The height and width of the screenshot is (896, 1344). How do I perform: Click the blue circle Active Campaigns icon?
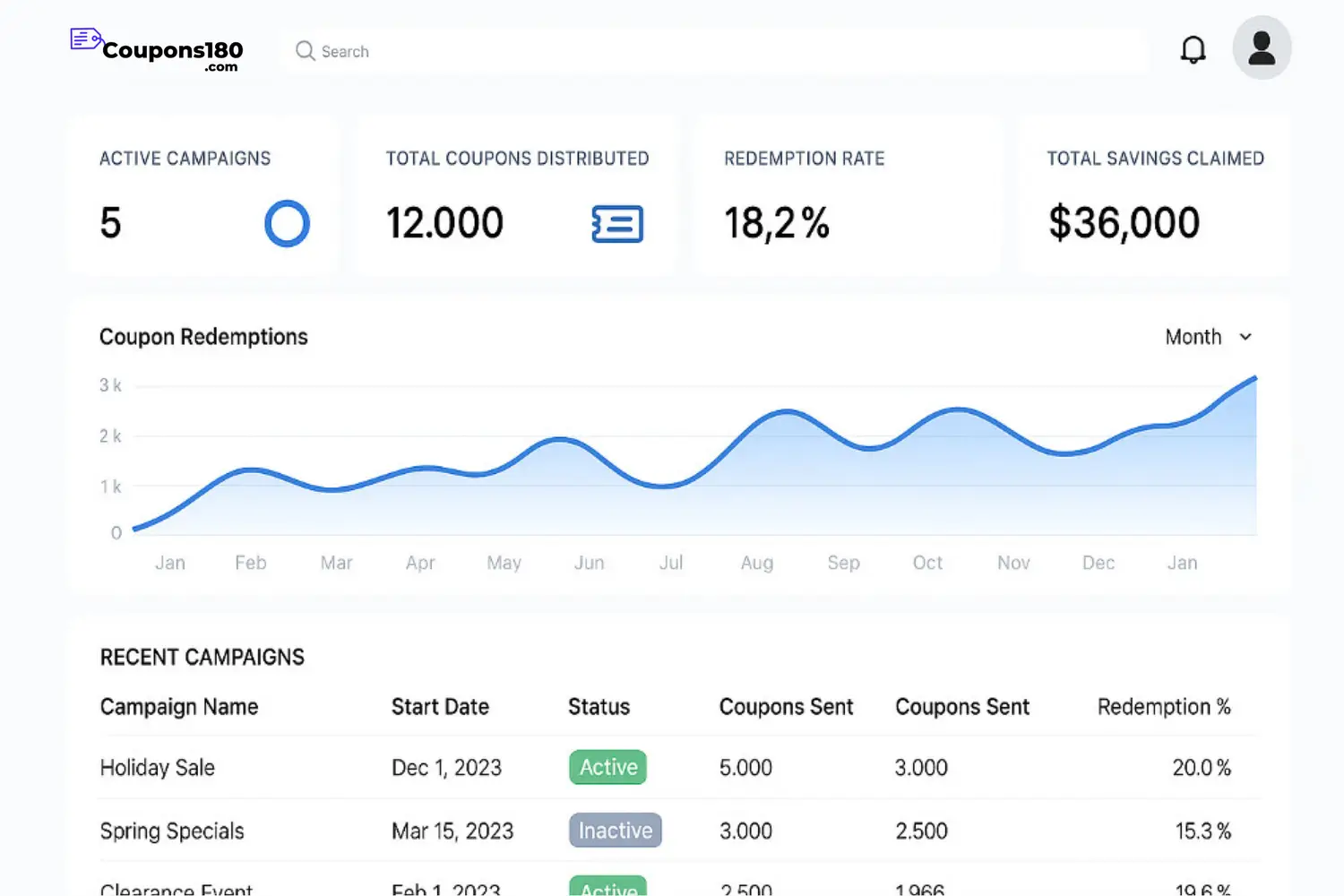pos(287,223)
